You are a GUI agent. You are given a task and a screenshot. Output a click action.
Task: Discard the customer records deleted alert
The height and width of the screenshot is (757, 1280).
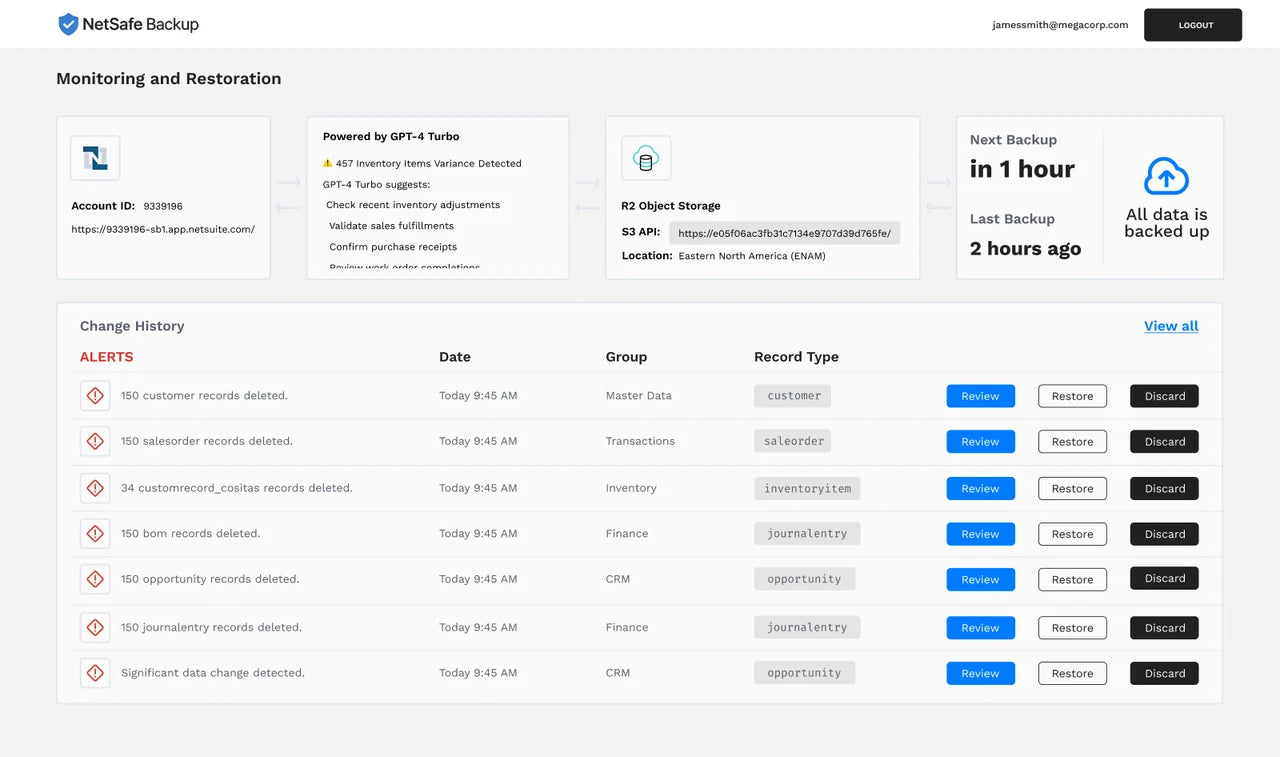[1164, 396]
